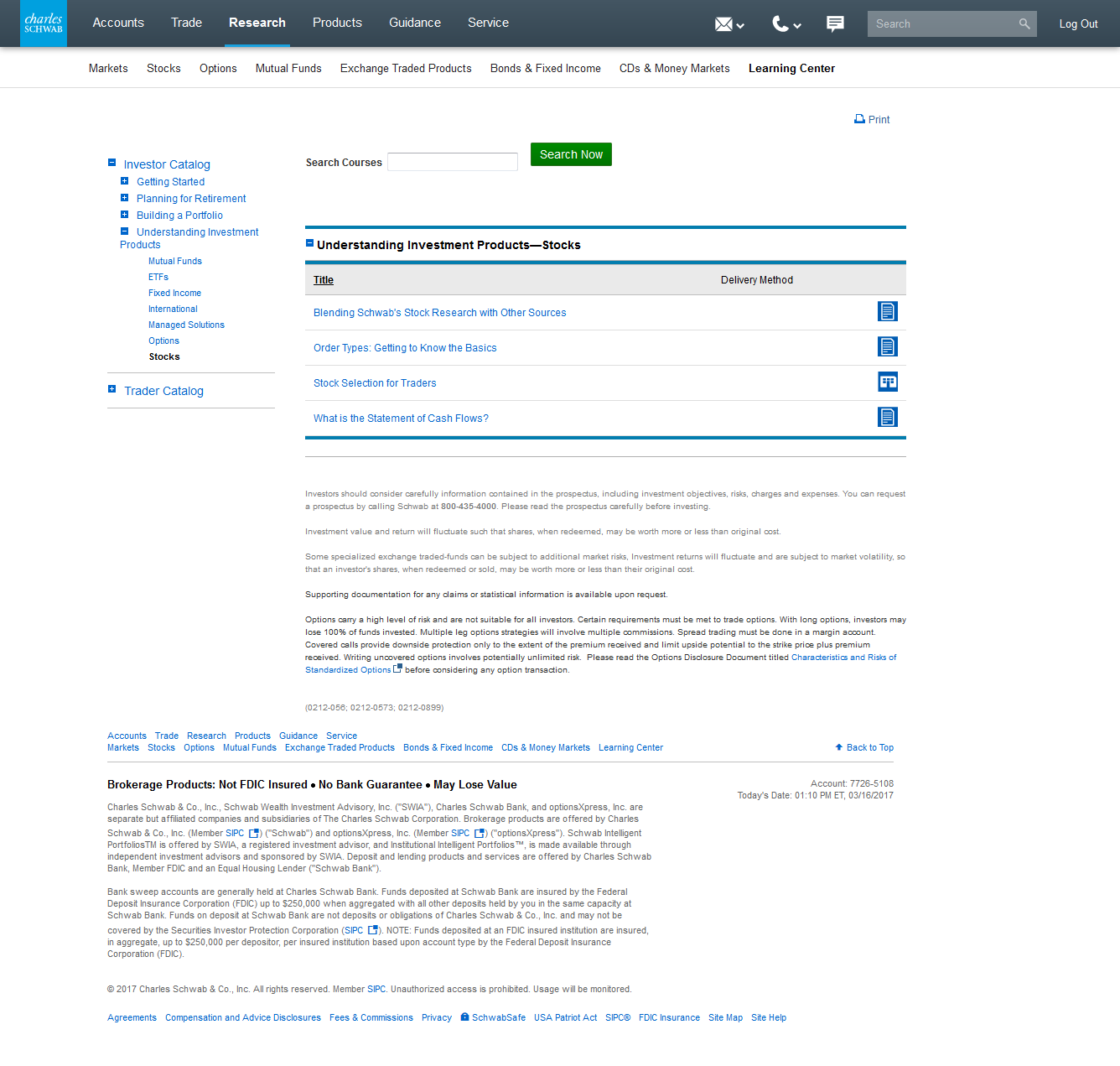Viewport: 1120px width, 1066px height.
Task: Click the Back to Top arrow icon
Action: click(x=839, y=746)
